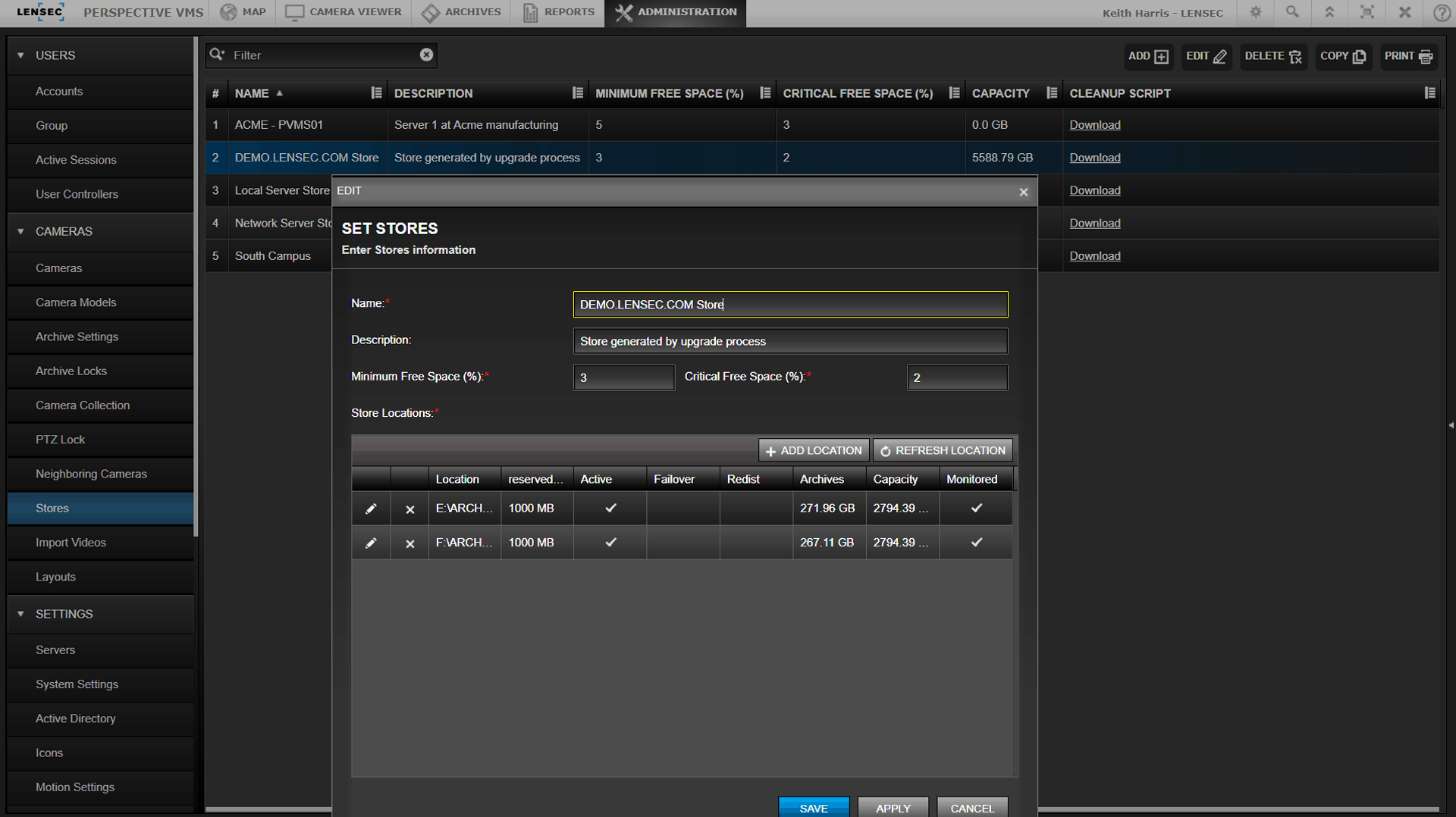
Task: Click the CANCEL button
Action: point(972,808)
